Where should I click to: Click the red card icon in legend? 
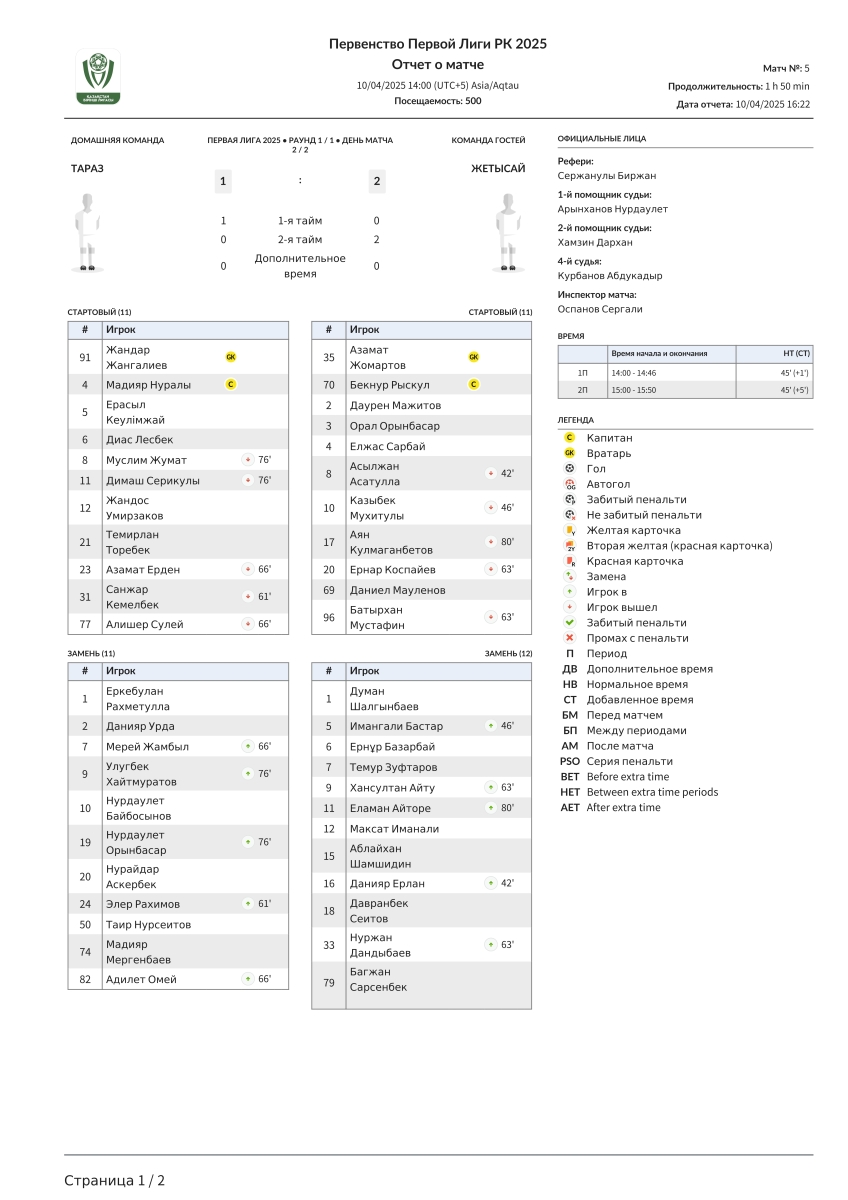(570, 561)
